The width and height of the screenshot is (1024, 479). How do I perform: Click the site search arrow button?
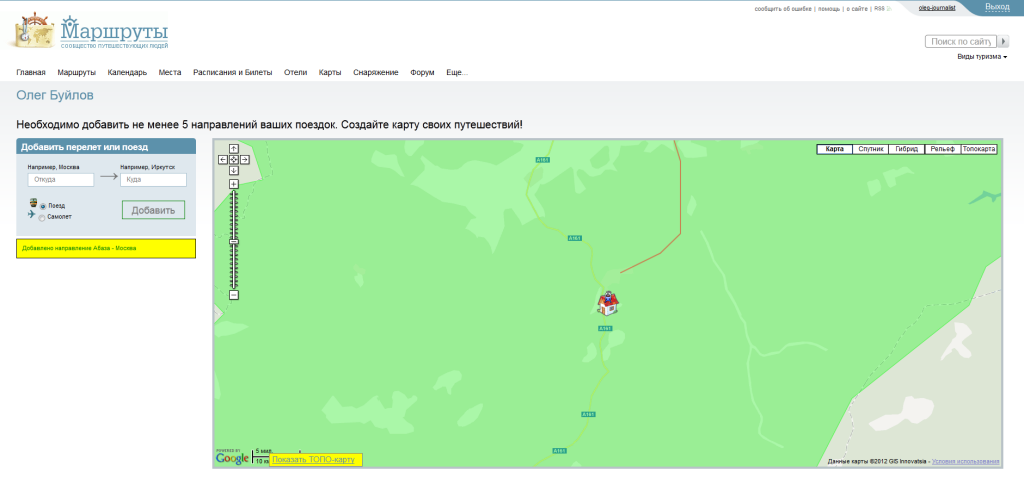(x=1003, y=41)
